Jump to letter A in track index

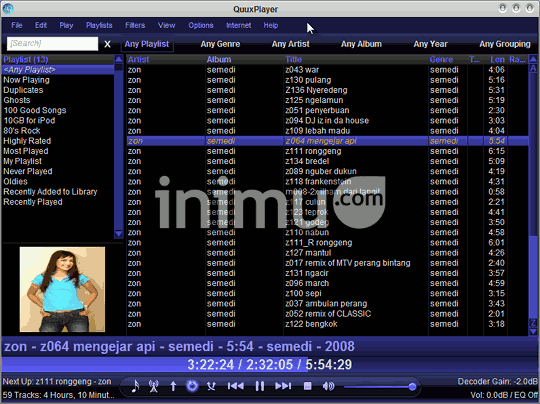pos(533,68)
